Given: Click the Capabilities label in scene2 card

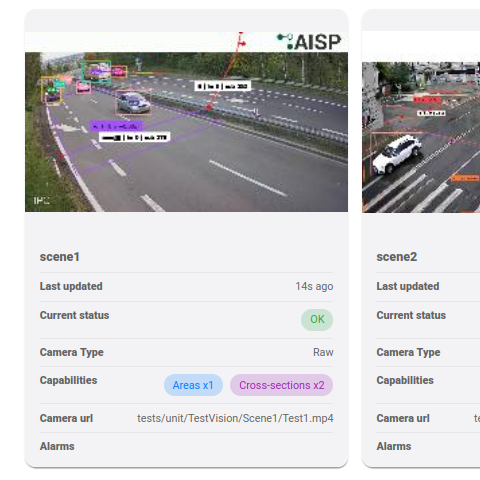Looking at the screenshot, I should 405,380.
